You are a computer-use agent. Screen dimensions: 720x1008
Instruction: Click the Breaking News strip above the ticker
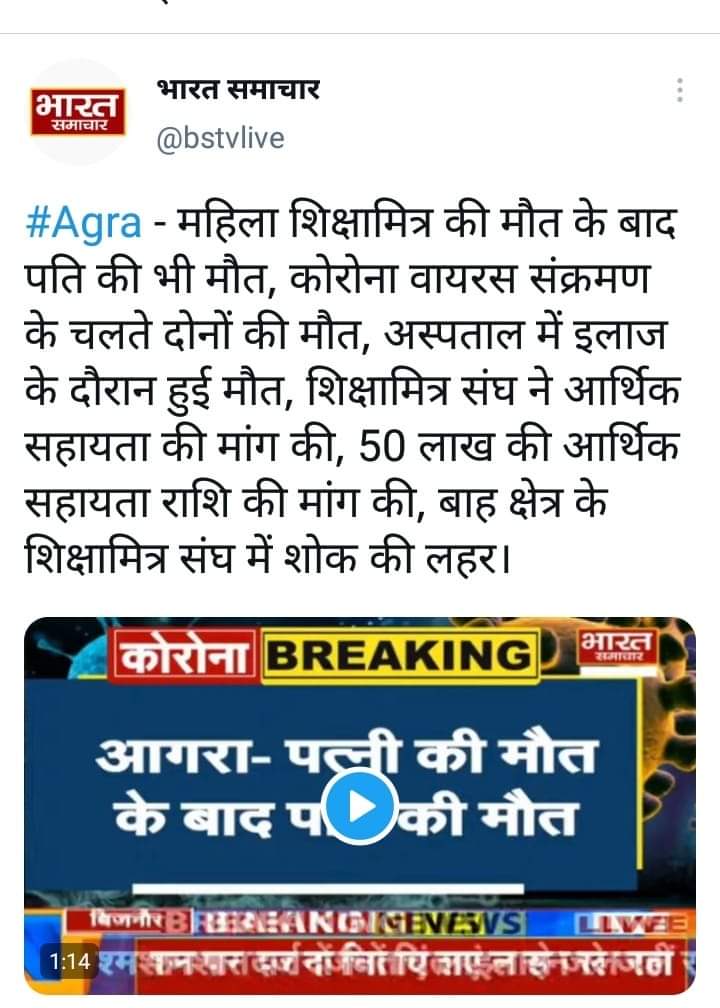347,924
